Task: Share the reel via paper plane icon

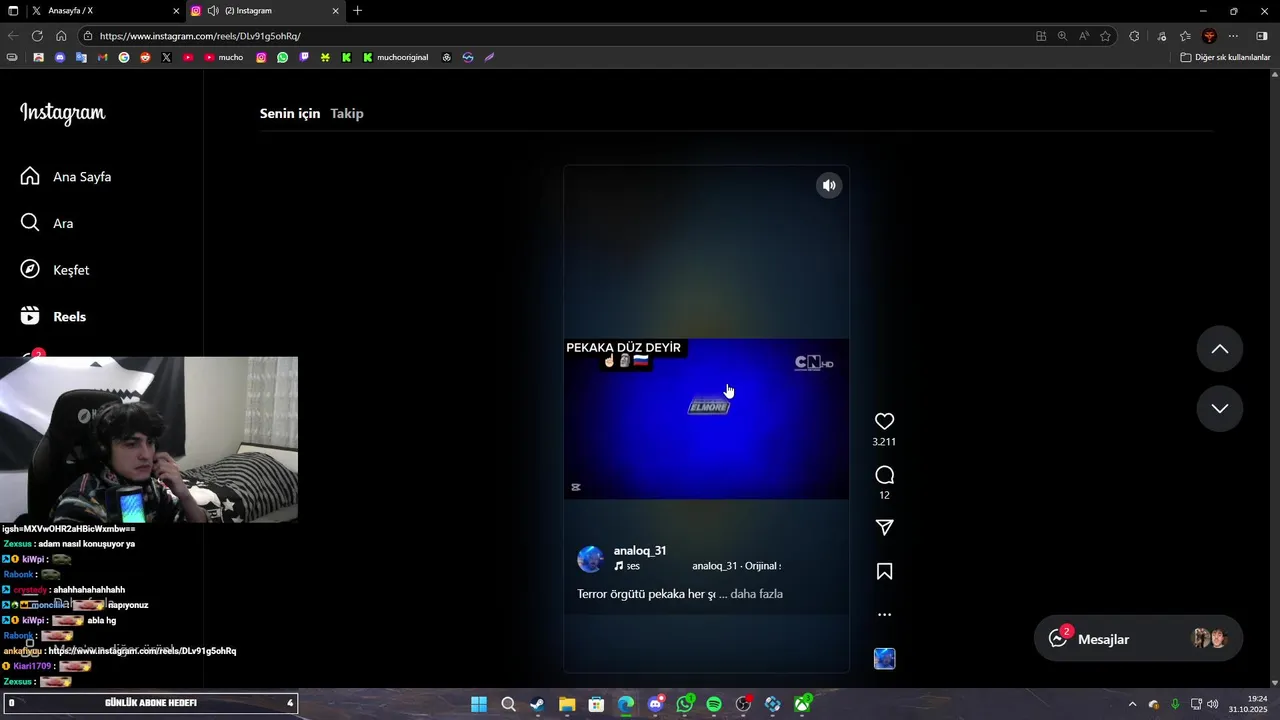Action: pos(884,527)
